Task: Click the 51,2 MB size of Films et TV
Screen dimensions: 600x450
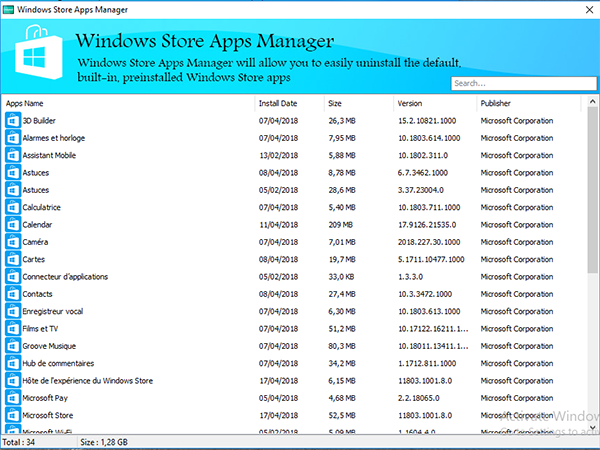Action: [342, 329]
